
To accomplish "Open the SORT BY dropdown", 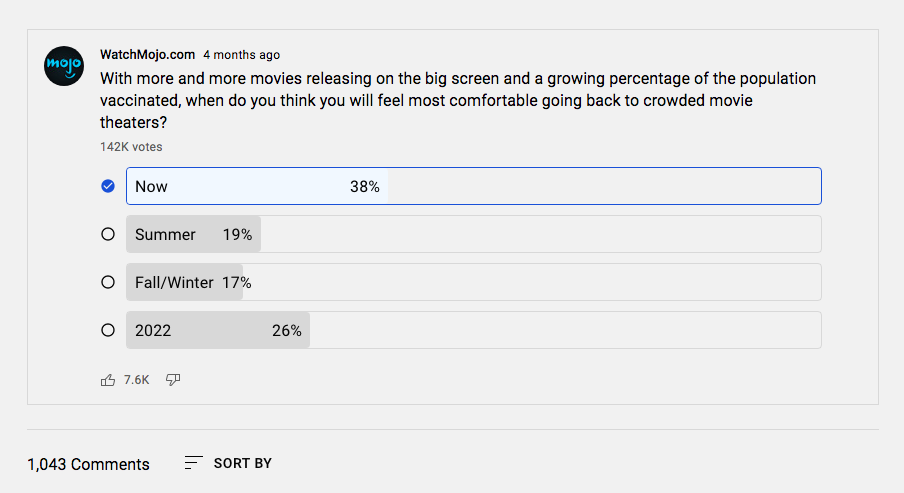I will (x=242, y=463).
